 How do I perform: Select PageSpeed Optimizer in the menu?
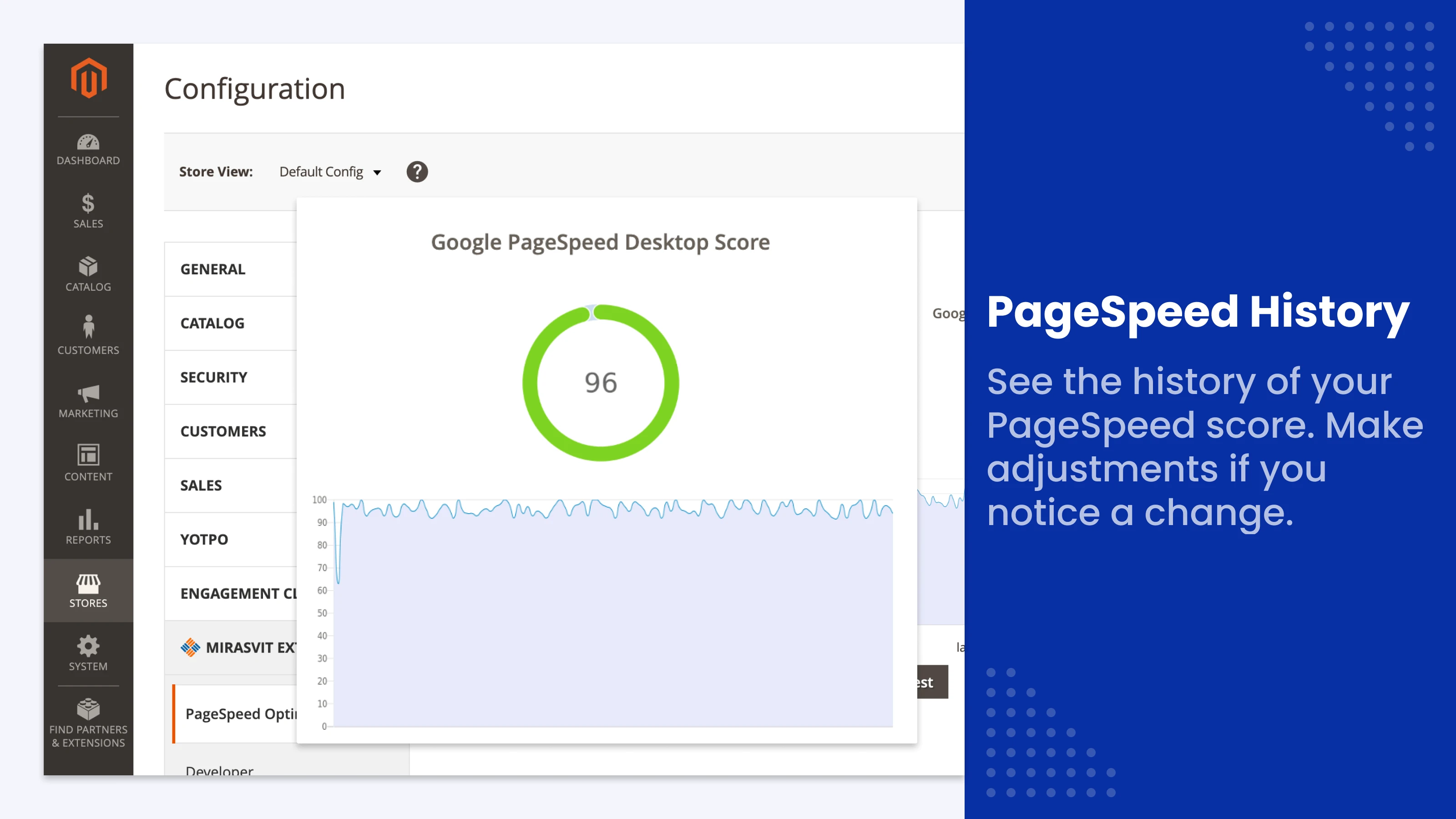(243, 714)
